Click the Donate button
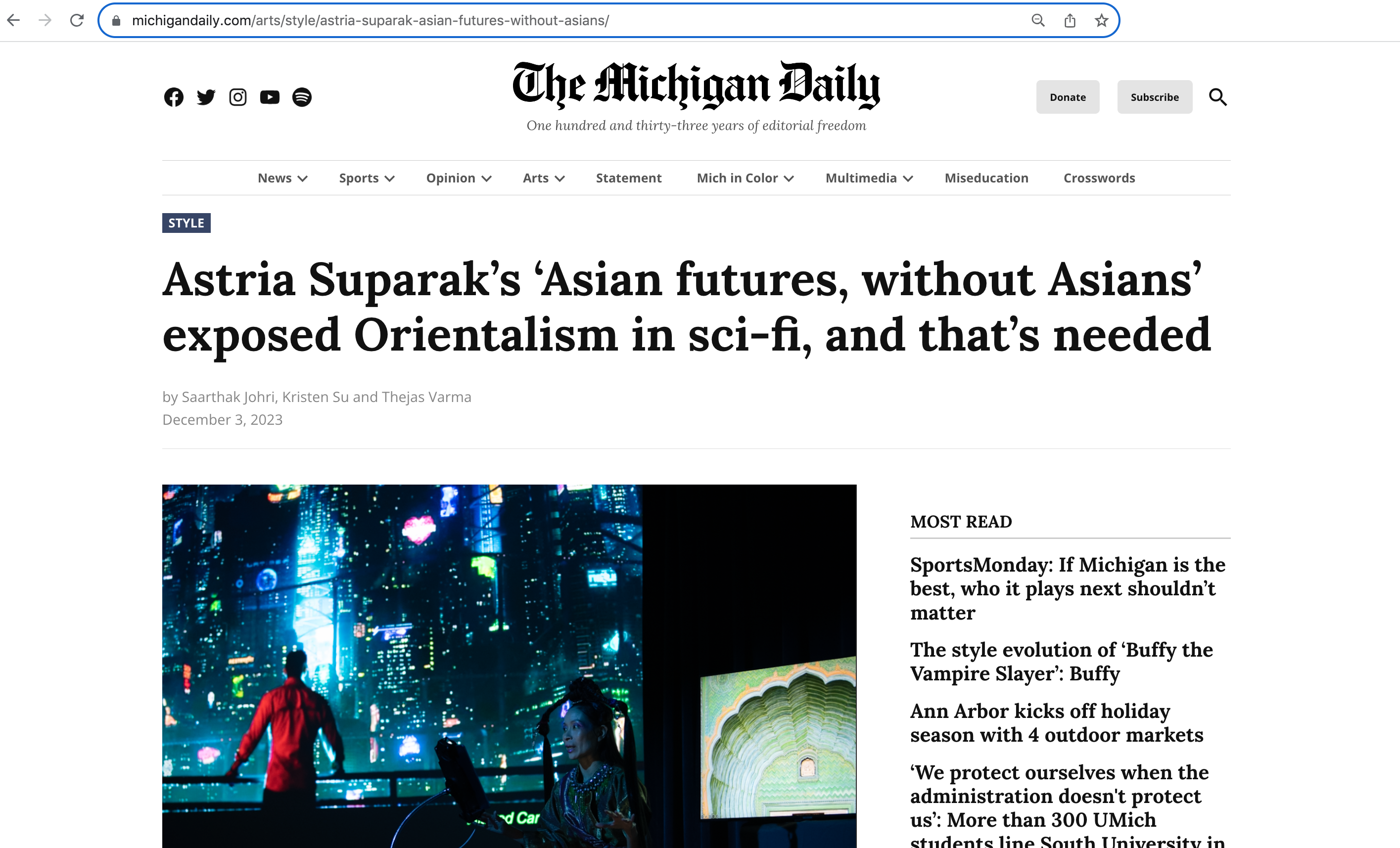 pyautogui.click(x=1068, y=97)
